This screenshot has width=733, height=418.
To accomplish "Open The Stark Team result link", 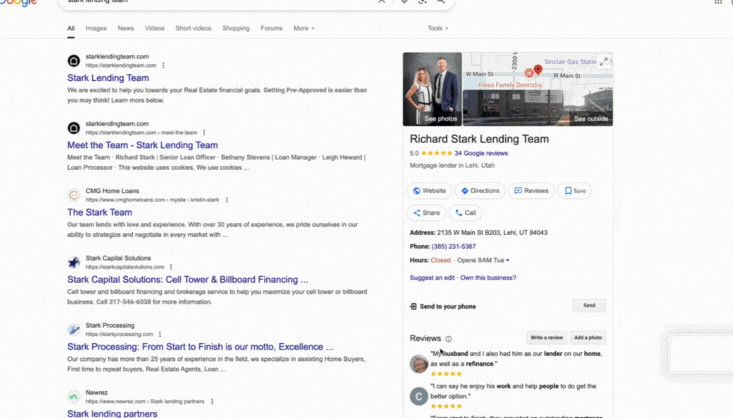I will point(100,213).
